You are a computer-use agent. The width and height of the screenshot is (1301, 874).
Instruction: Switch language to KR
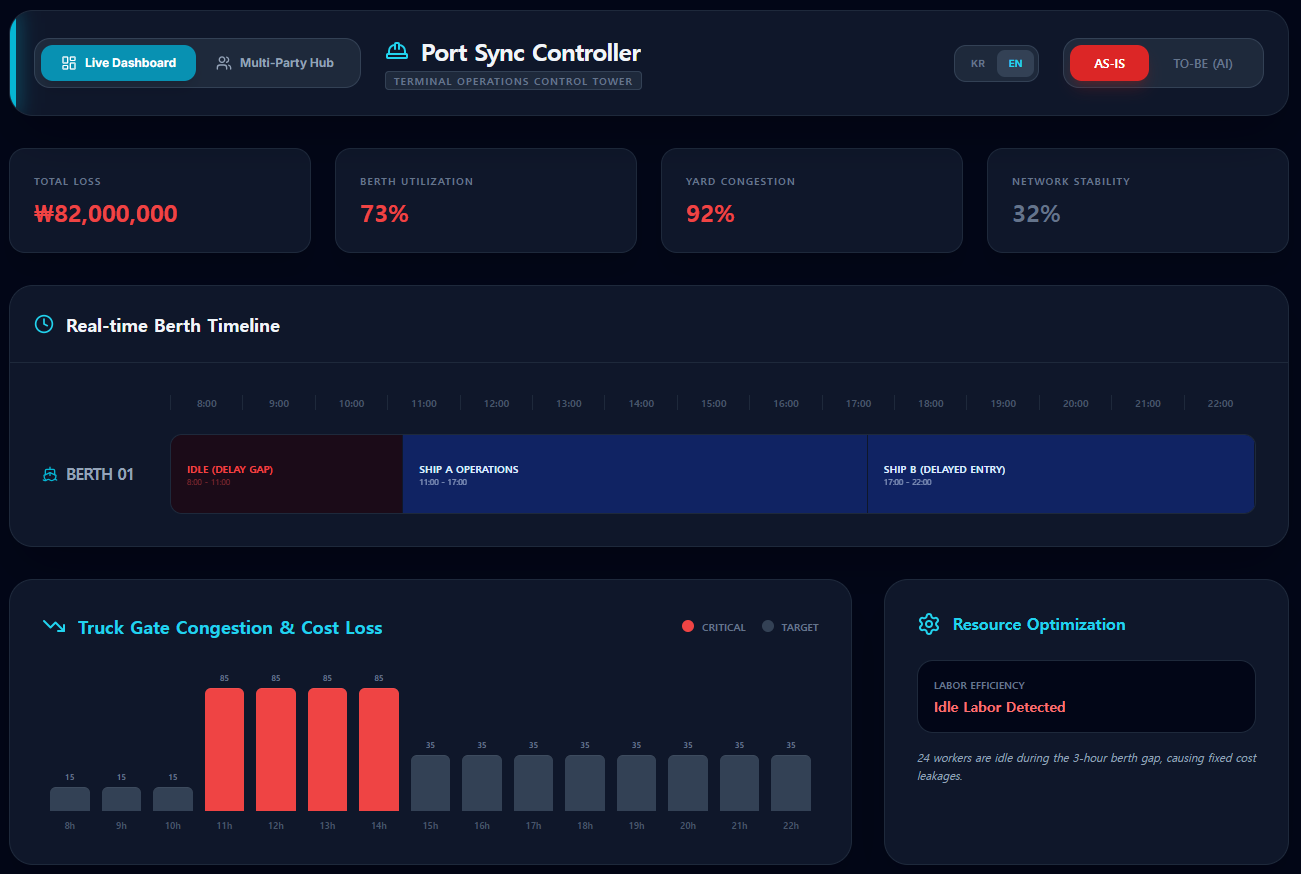tap(978, 63)
